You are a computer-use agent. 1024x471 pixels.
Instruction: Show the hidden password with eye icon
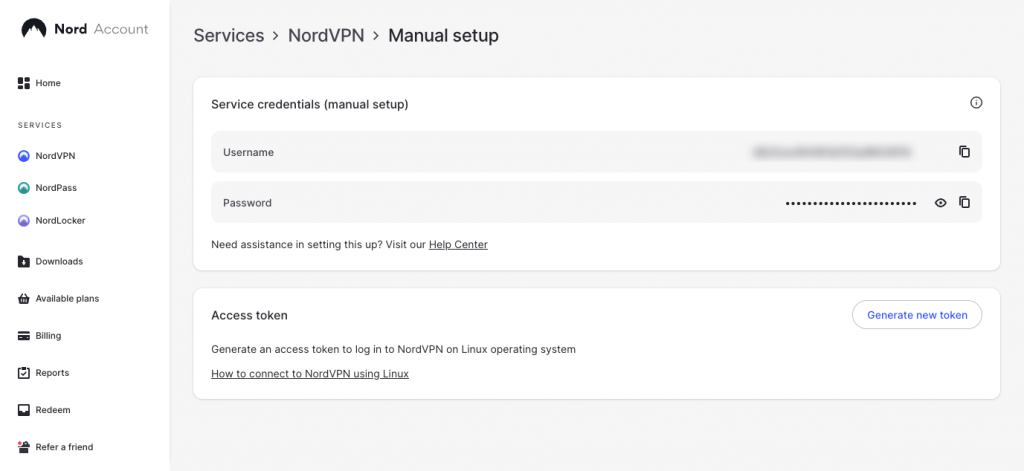tap(940, 202)
